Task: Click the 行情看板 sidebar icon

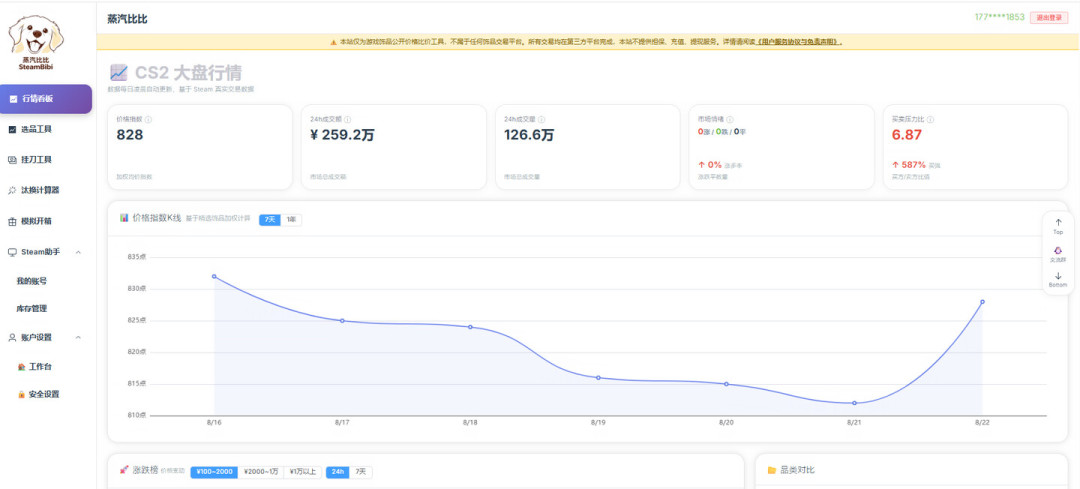Action: pos(12,99)
